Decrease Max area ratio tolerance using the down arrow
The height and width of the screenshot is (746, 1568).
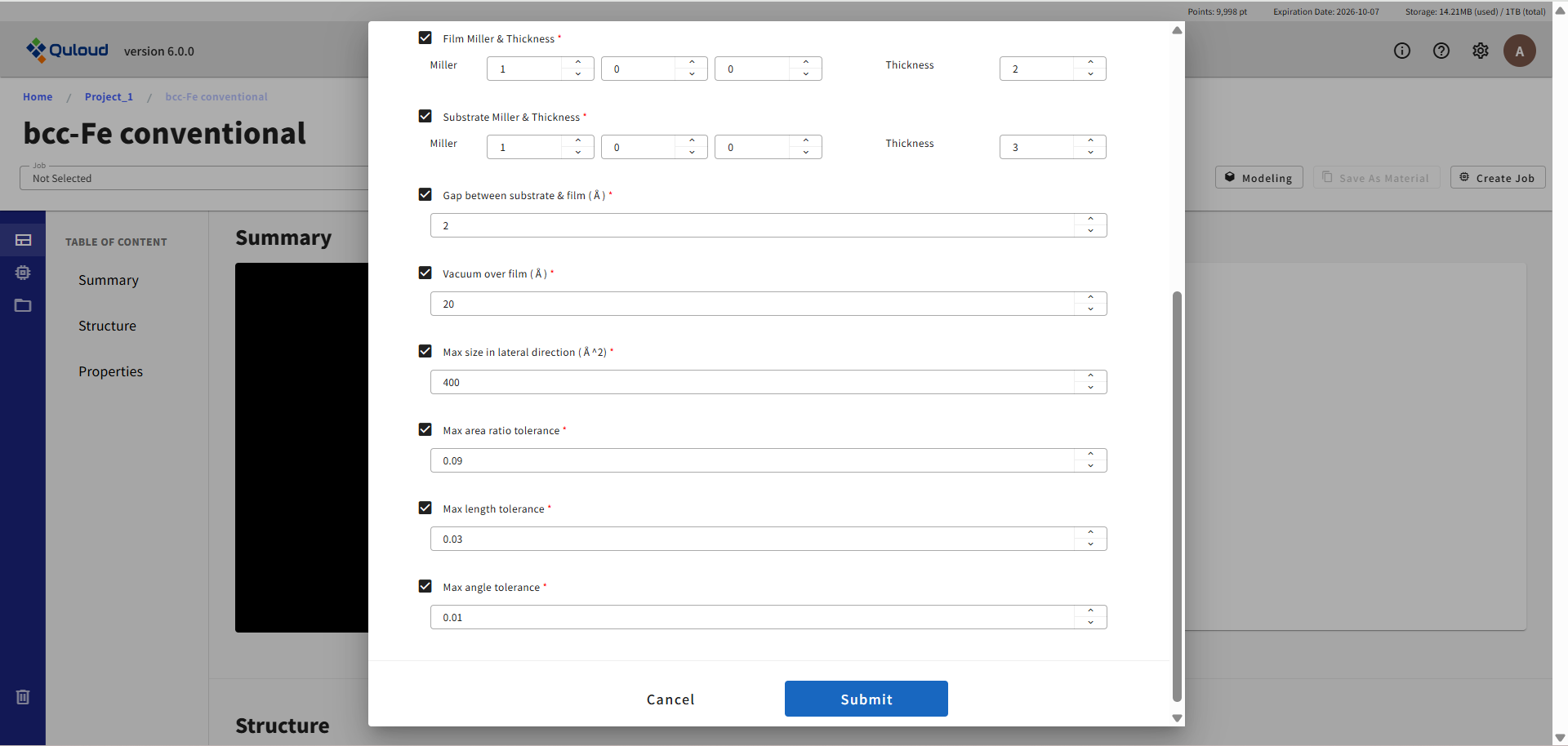tap(1090, 465)
